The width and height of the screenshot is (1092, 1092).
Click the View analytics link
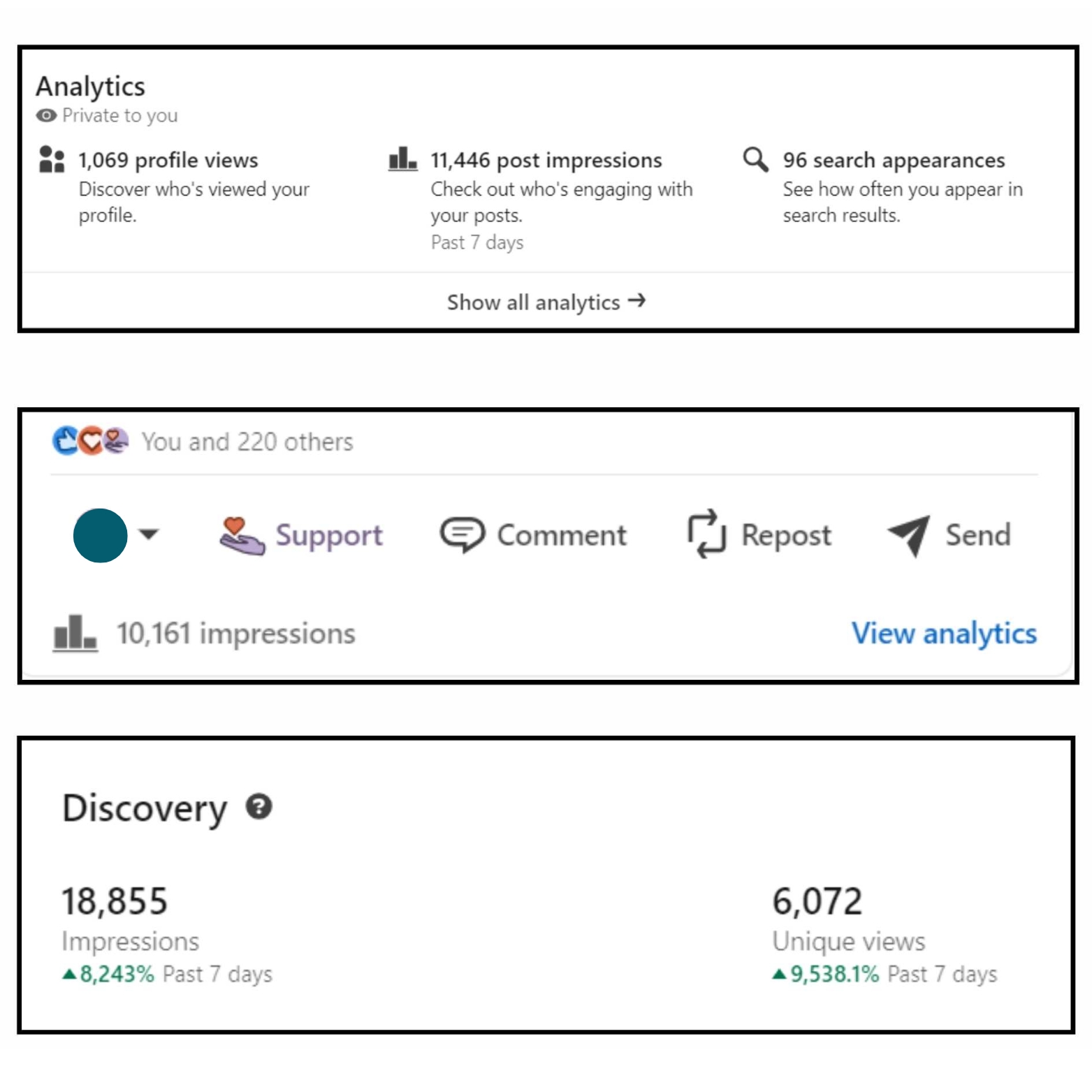point(945,633)
